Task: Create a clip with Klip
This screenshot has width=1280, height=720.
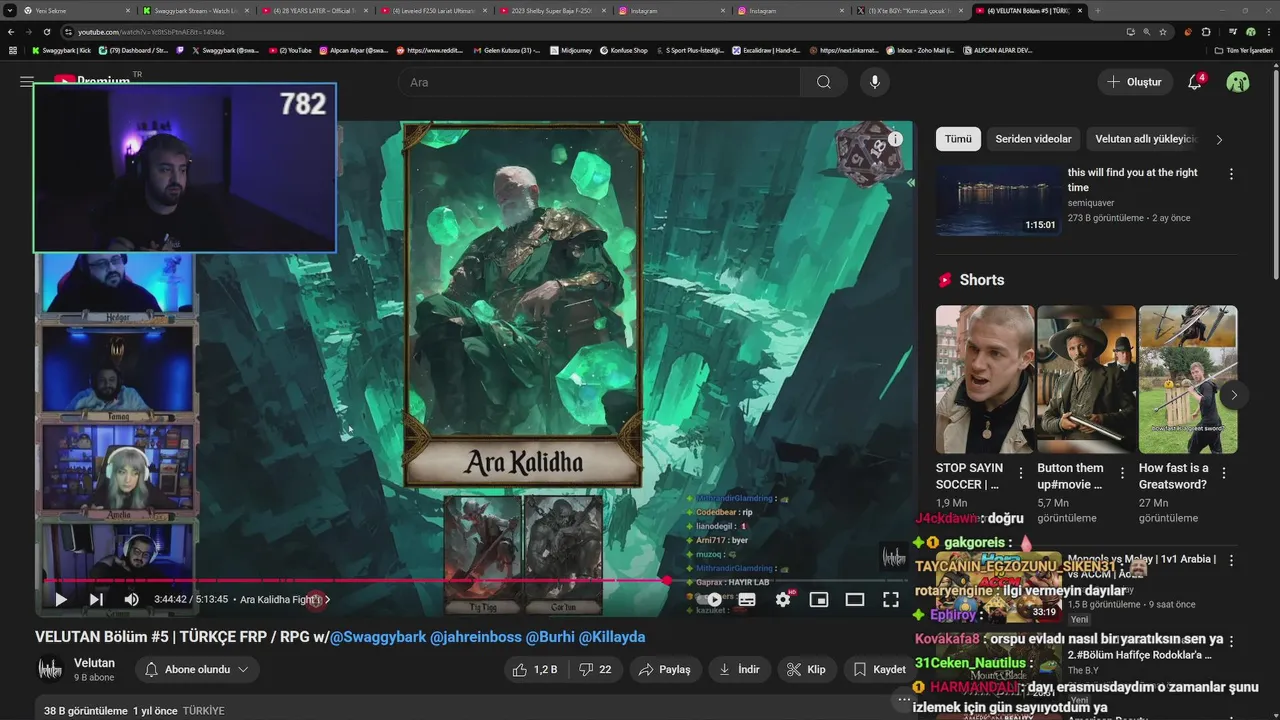Action: [x=806, y=669]
